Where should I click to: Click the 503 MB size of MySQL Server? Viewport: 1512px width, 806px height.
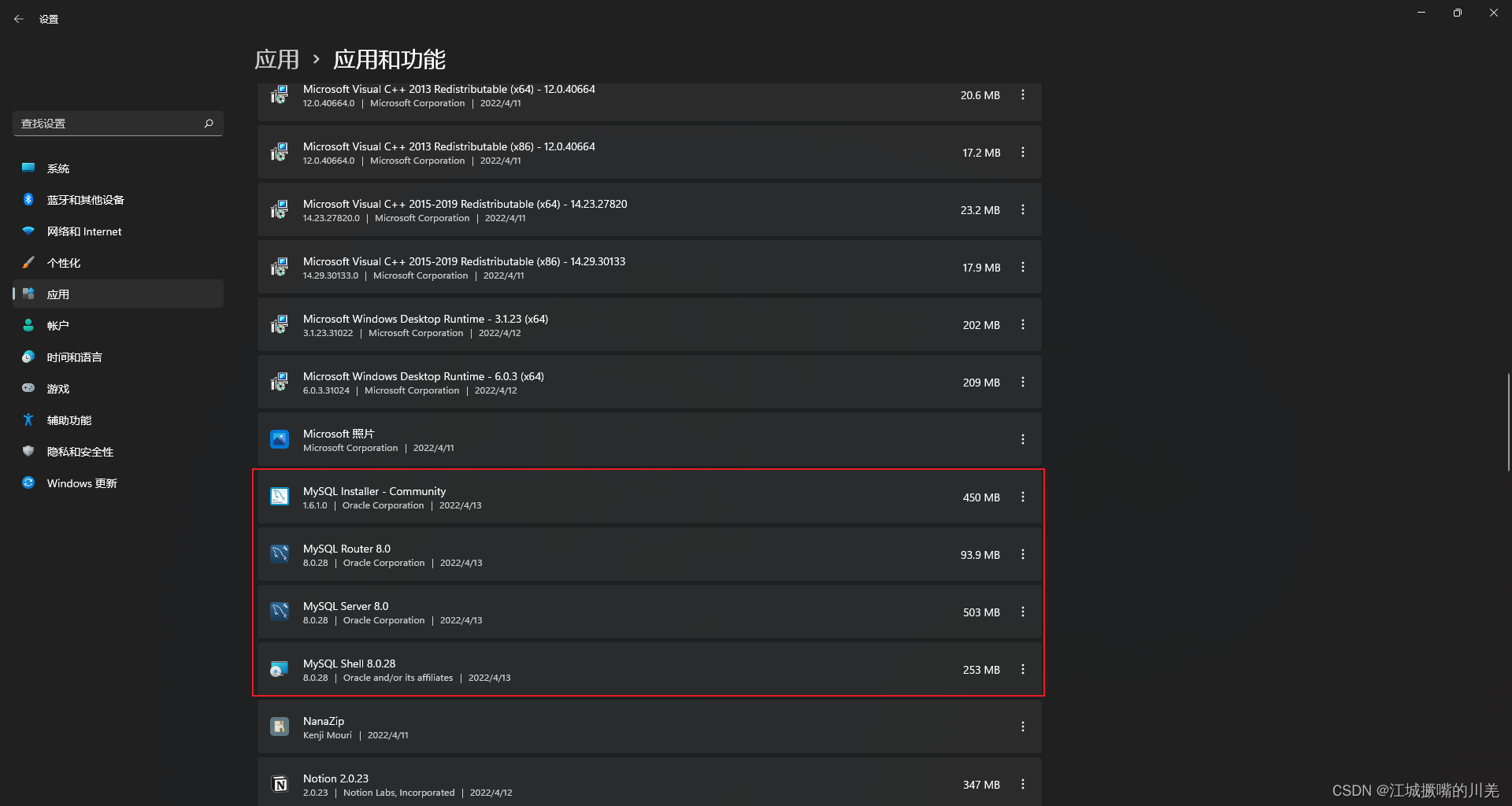(981, 612)
